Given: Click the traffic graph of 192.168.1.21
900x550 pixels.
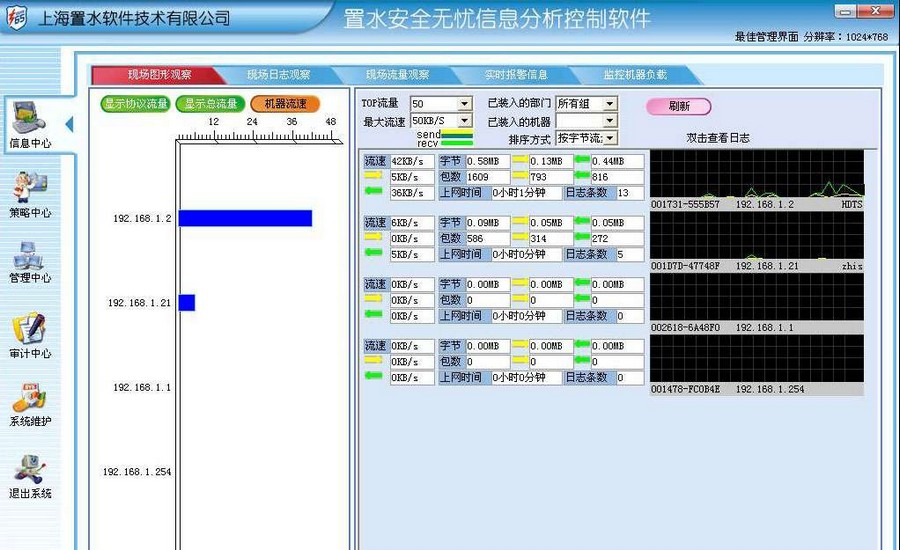Looking at the screenshot, I should pyautogui.click(x=757, y=235).
